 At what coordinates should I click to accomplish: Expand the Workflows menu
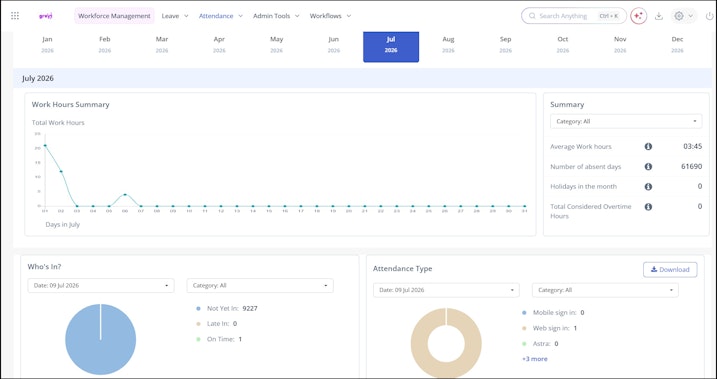coord(330,16)
